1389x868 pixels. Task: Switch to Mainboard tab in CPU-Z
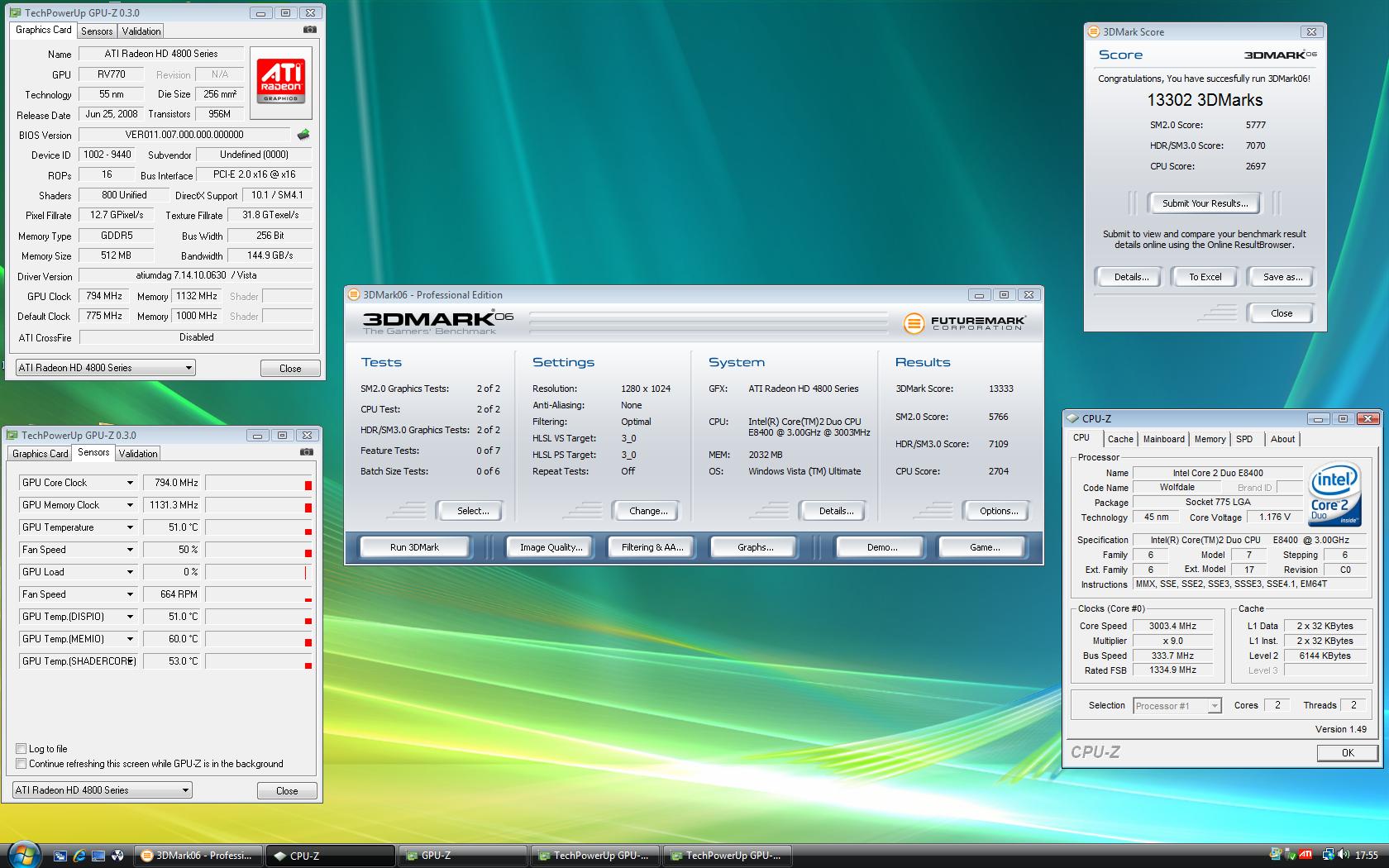coord(1164,439)
